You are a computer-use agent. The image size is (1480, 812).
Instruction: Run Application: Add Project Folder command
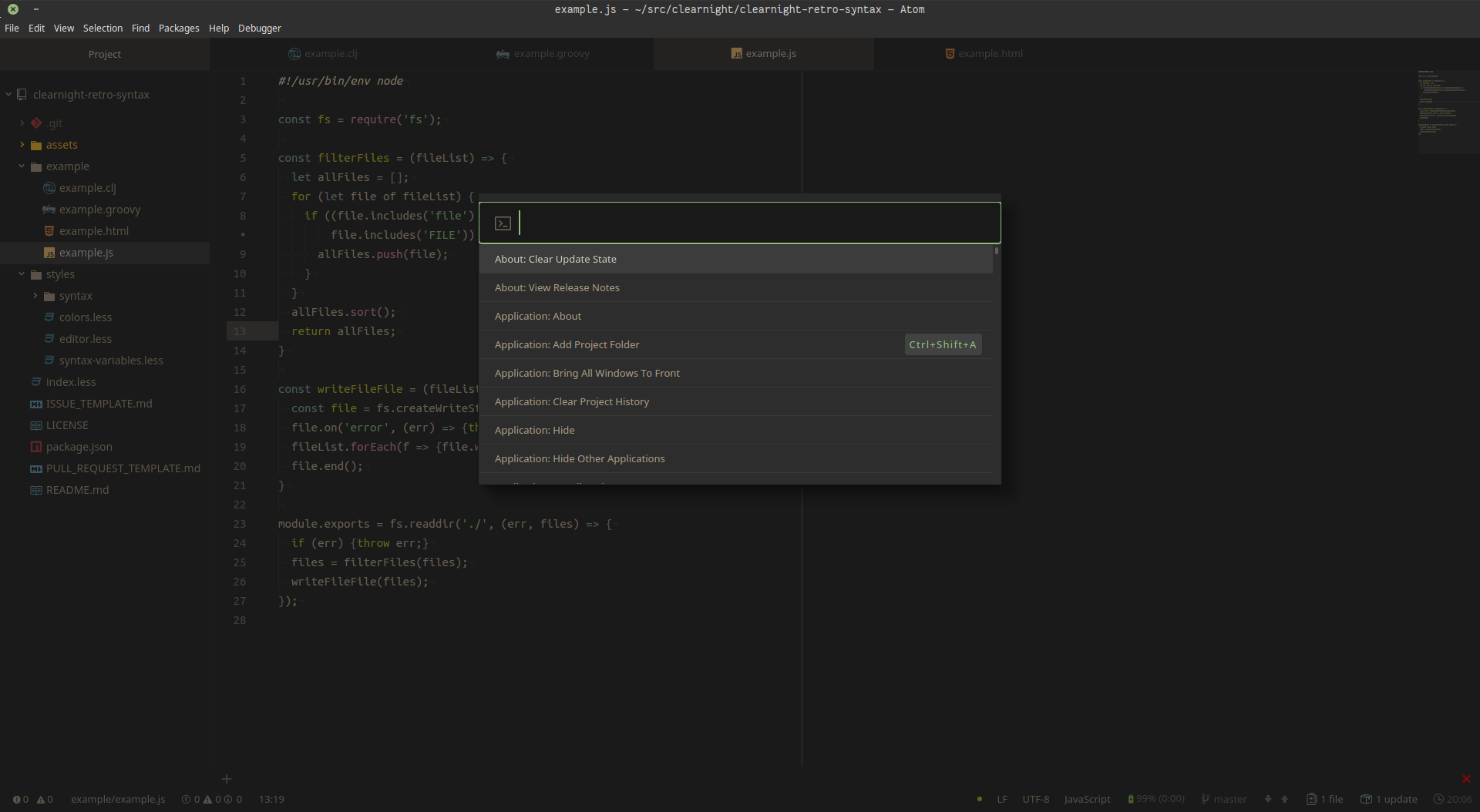(x=567, y=345)
